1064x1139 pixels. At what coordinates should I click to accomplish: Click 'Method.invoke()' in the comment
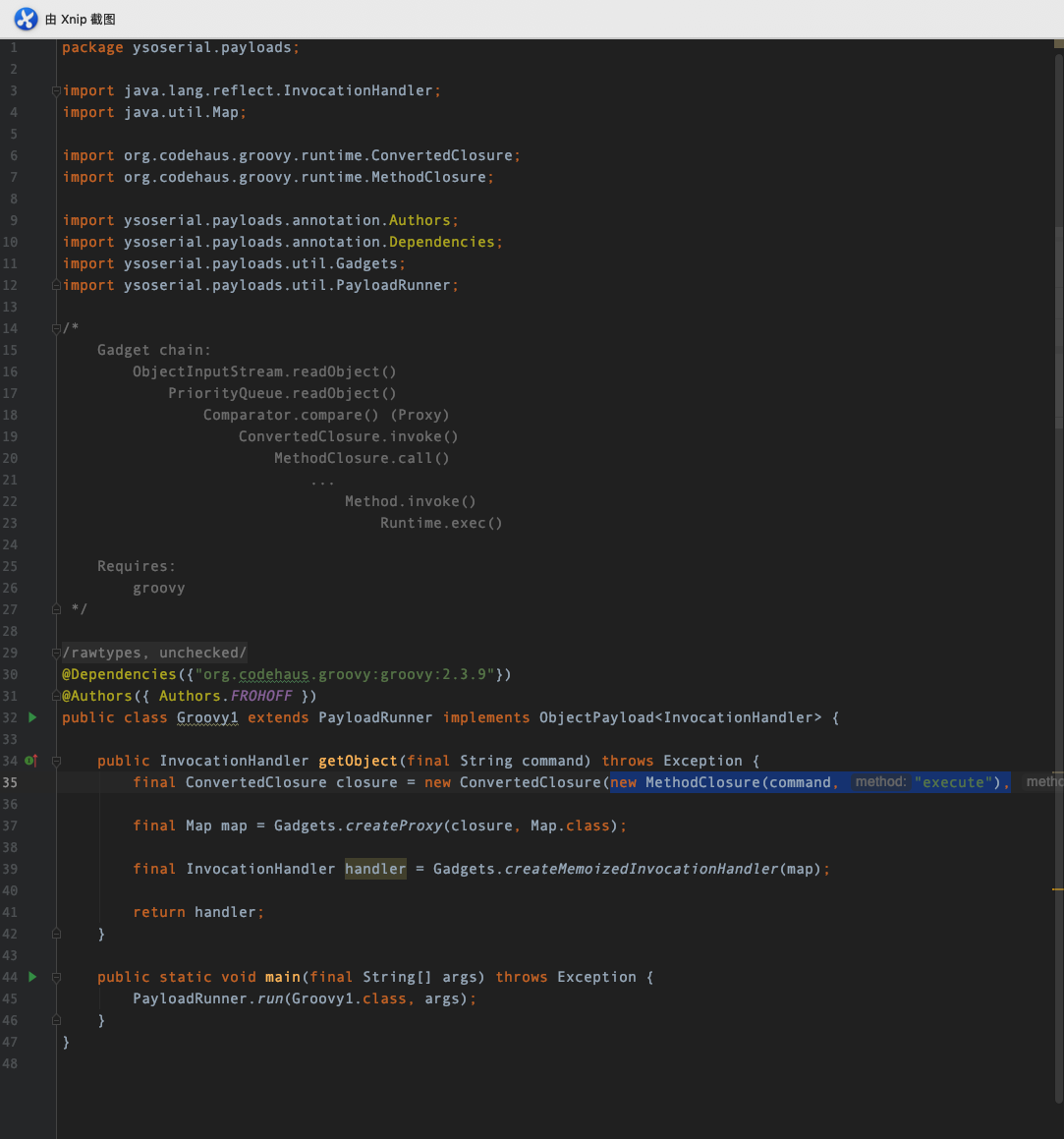coord(411,501)
